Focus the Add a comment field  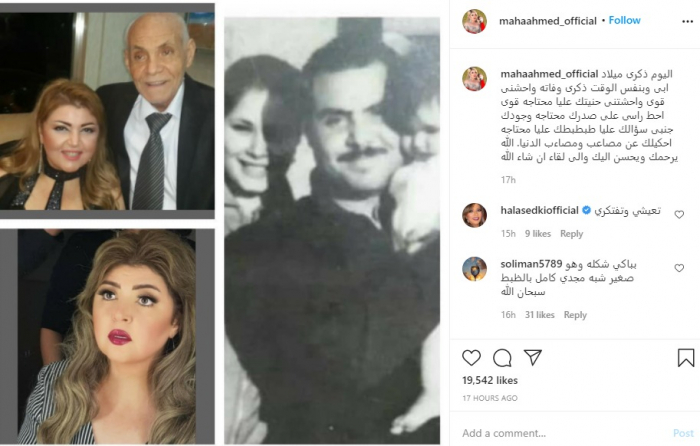tap(562, 433)
